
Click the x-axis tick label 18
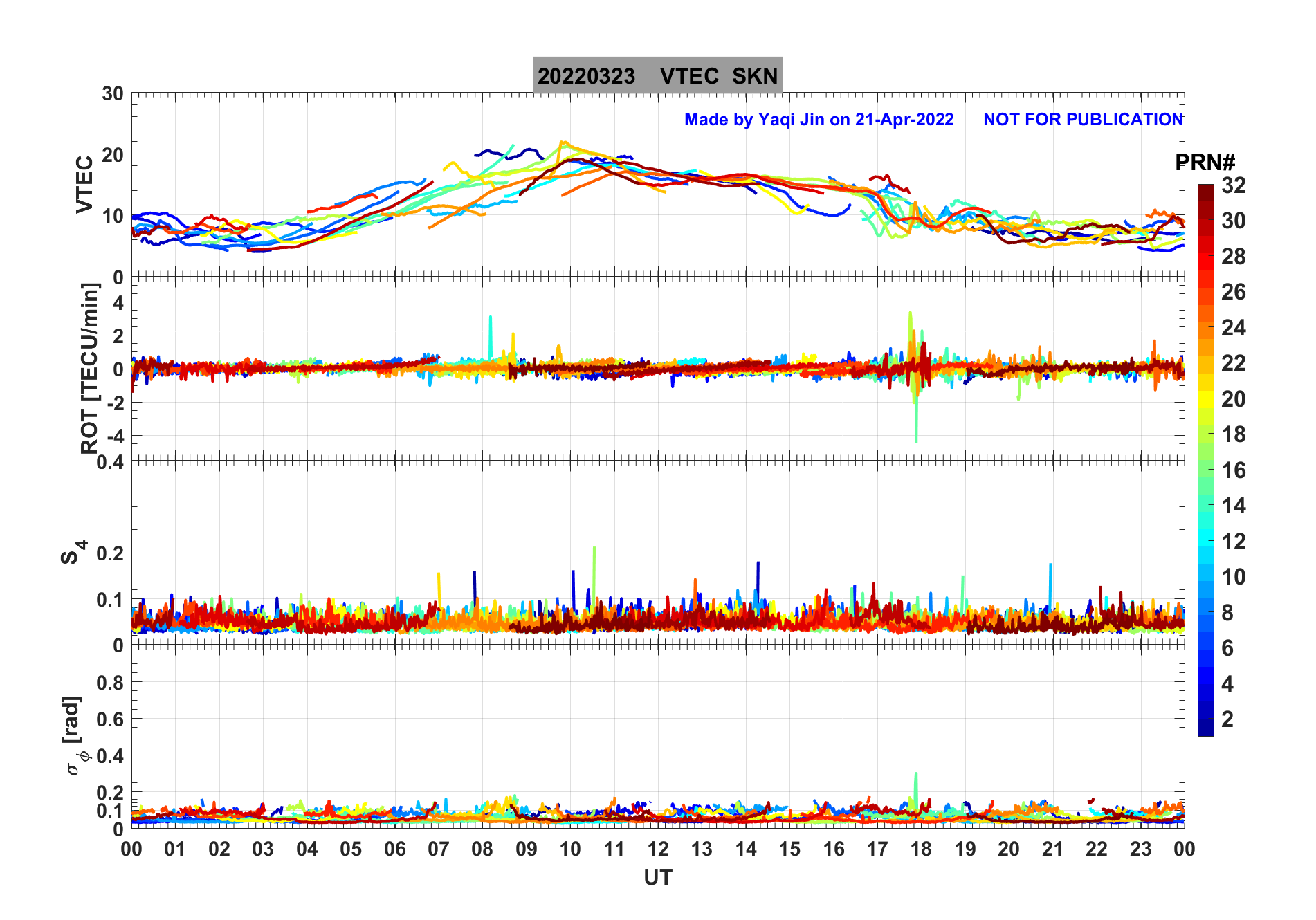pyautogui.click(x=921, y=849)
